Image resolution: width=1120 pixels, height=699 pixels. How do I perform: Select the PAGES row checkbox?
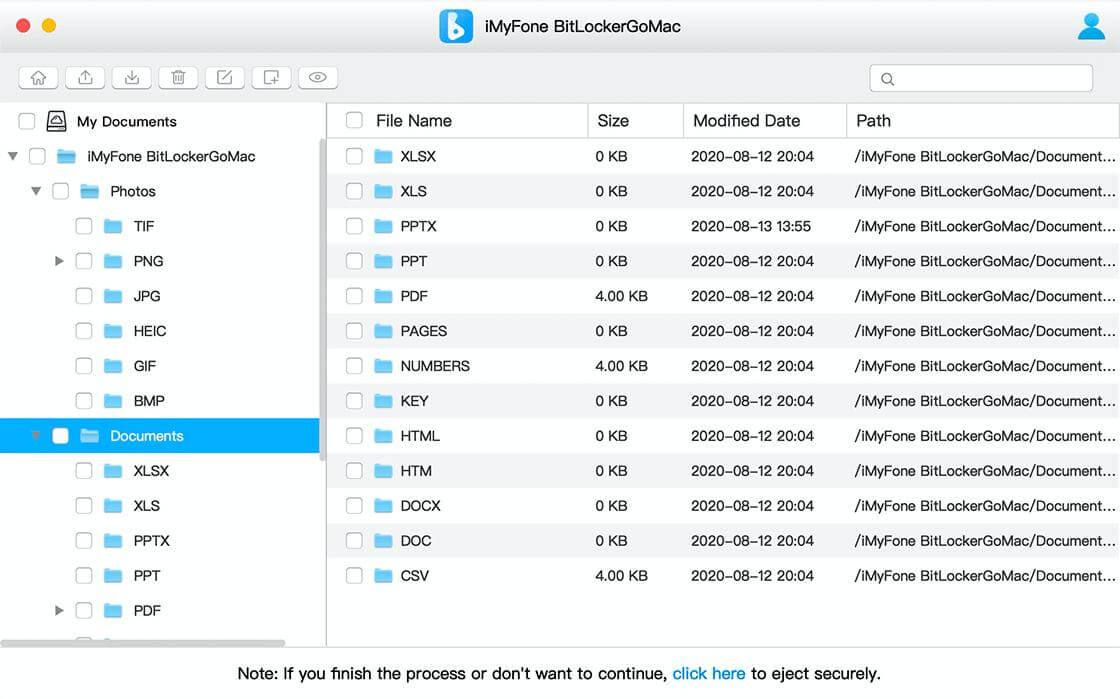[x=354, y=331]
